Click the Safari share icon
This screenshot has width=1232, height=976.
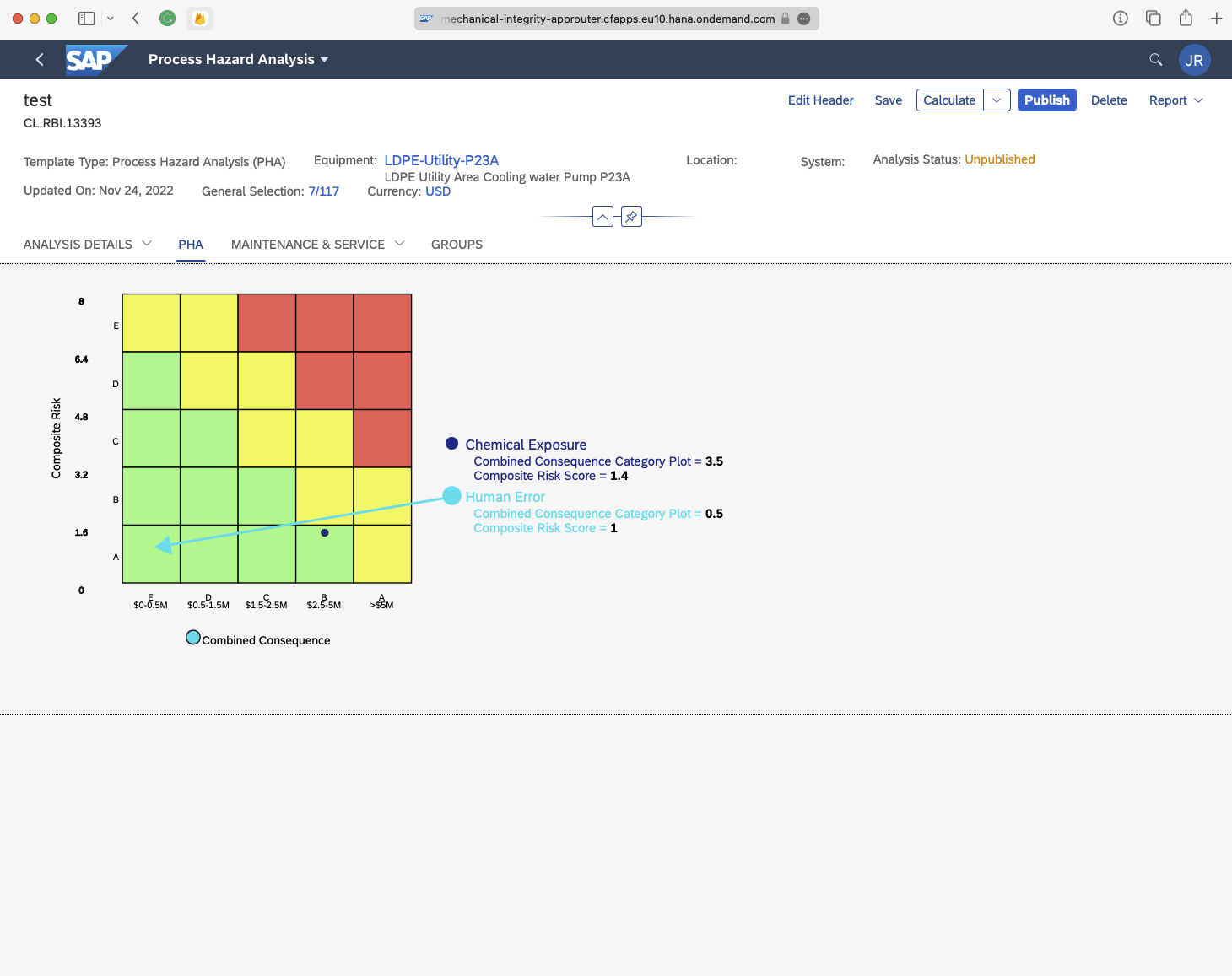tap(1186, 19)
